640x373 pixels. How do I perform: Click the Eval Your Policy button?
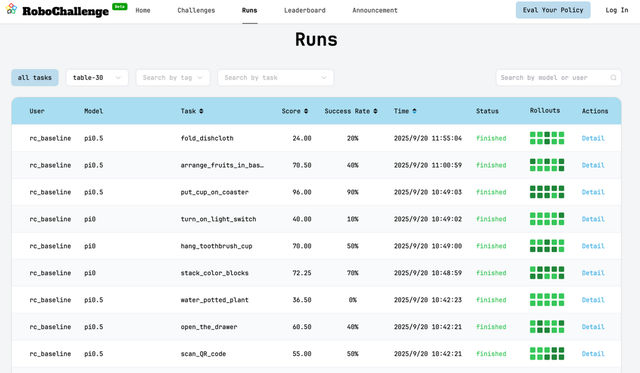point(553,10)
